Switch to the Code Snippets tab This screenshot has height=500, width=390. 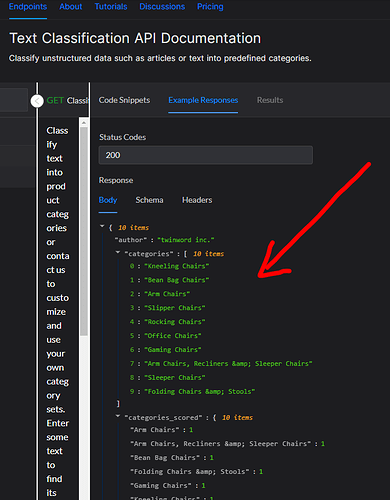click(x=124, y=100)
